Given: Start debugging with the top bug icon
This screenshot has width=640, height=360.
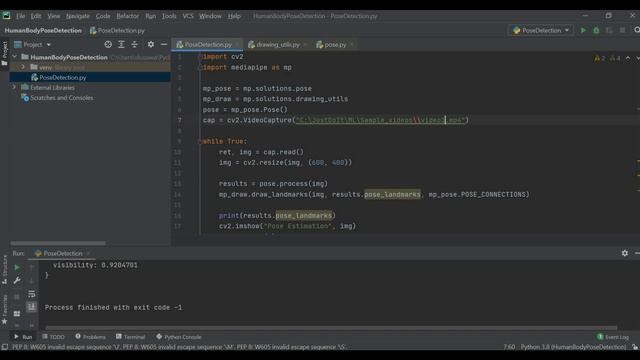Looking at the screenshot, I should (596, 30).
